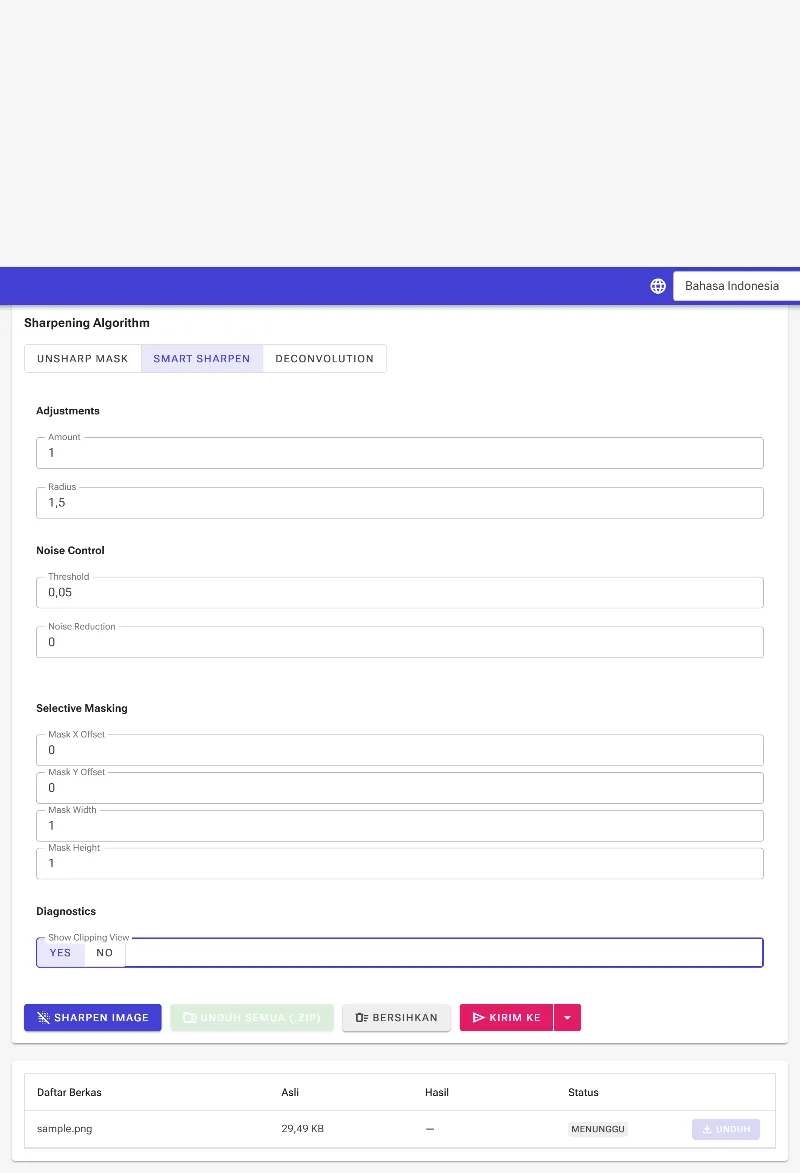The height and width of the screenshot is (1173, 800).
Task: Set Show Clipping View to Yes
Action: [x=61, y=952]
